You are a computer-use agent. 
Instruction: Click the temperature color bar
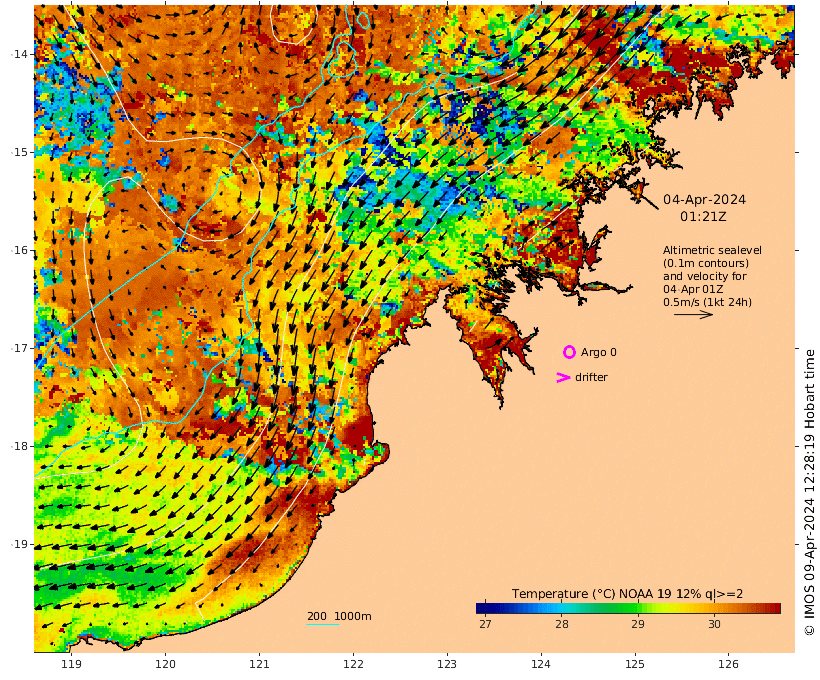tap(628, 608)
